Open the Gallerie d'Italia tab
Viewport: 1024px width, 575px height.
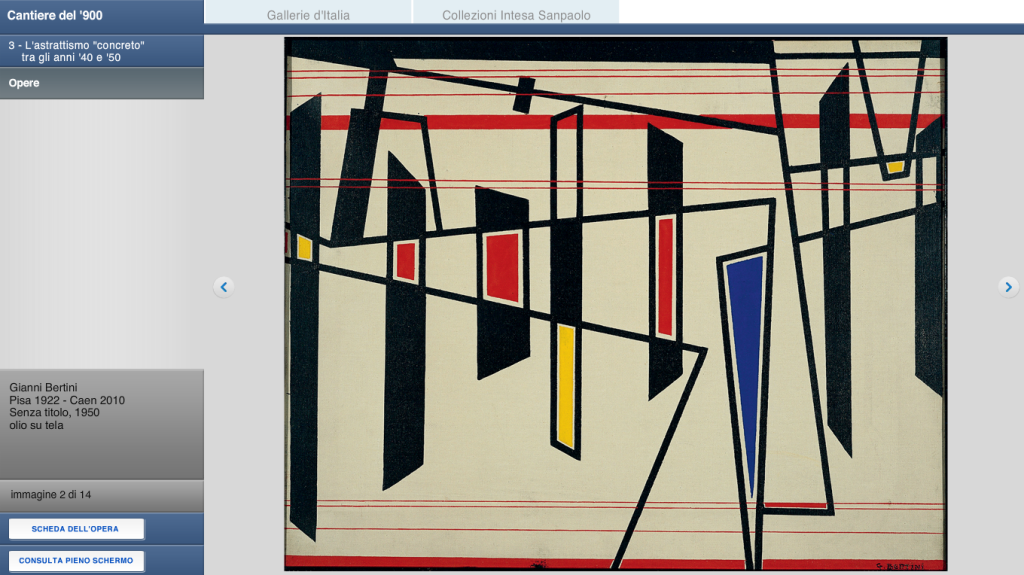point(308,15)
